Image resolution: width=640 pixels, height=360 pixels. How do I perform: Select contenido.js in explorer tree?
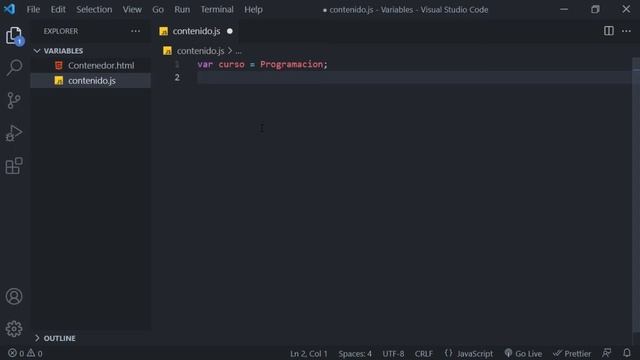pyautogui.click(x=91, y=80)
